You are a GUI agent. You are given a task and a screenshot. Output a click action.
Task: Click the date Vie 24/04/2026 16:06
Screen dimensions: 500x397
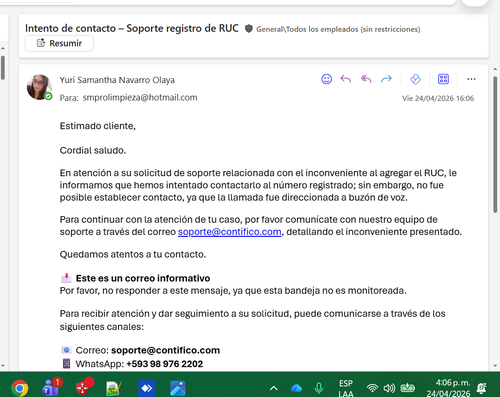438,98
